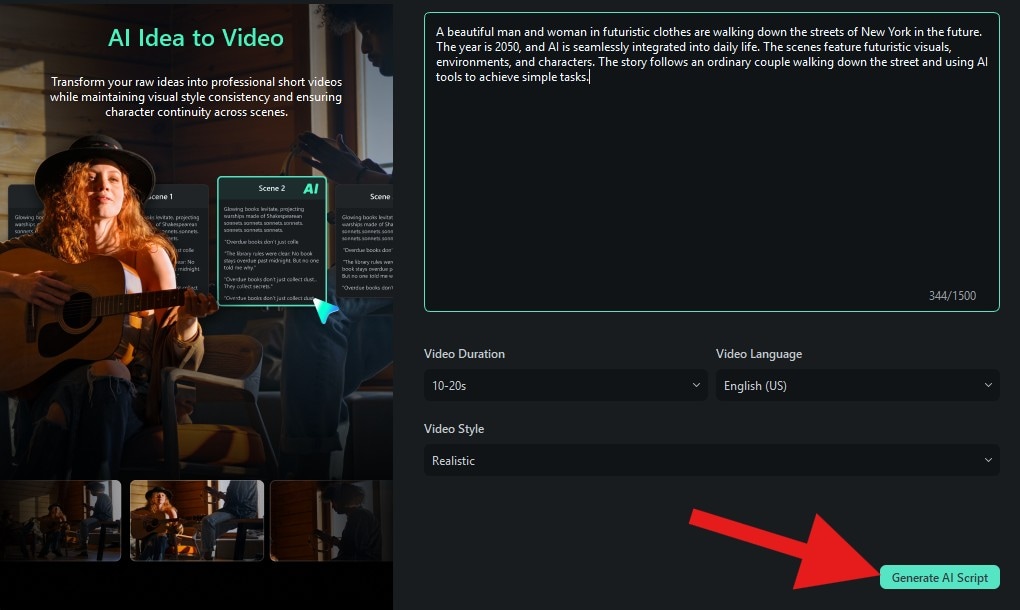Click inside the idea prompt text box

click(x=712, y=162)
